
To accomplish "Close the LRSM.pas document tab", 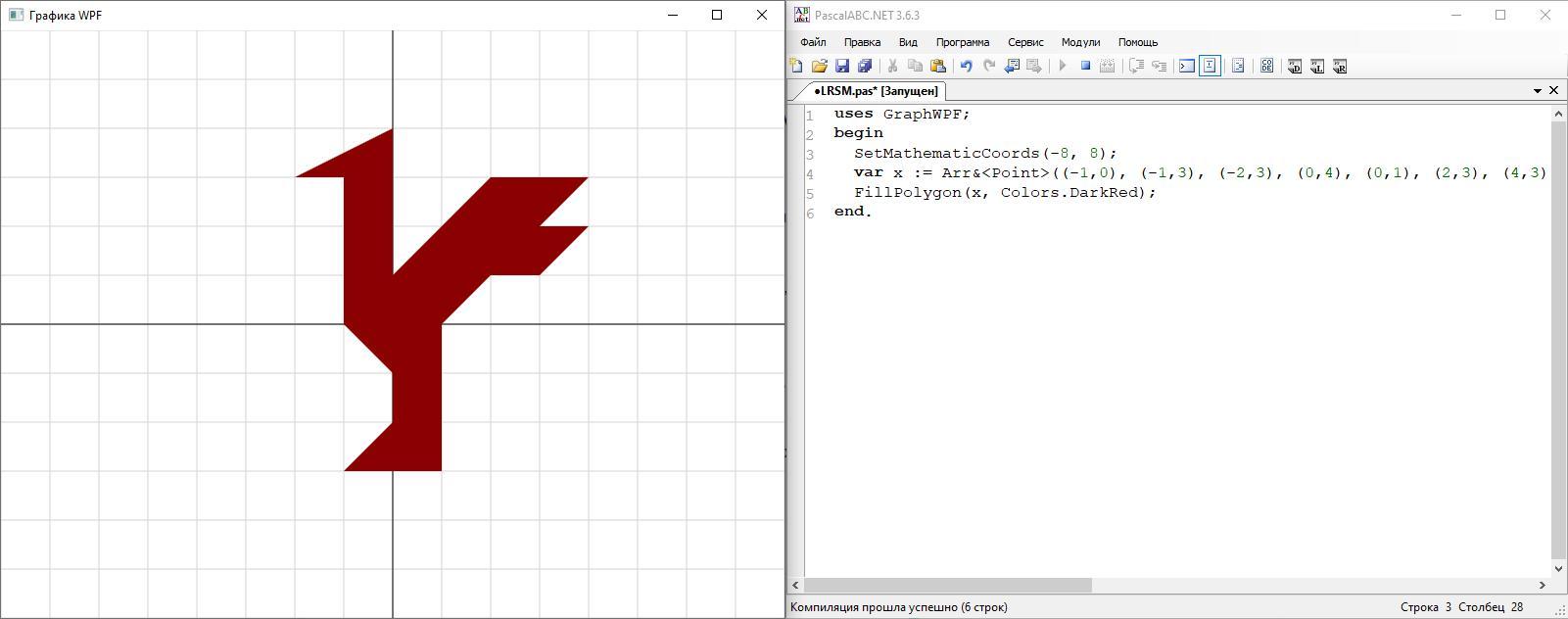I will (1553, 90).
